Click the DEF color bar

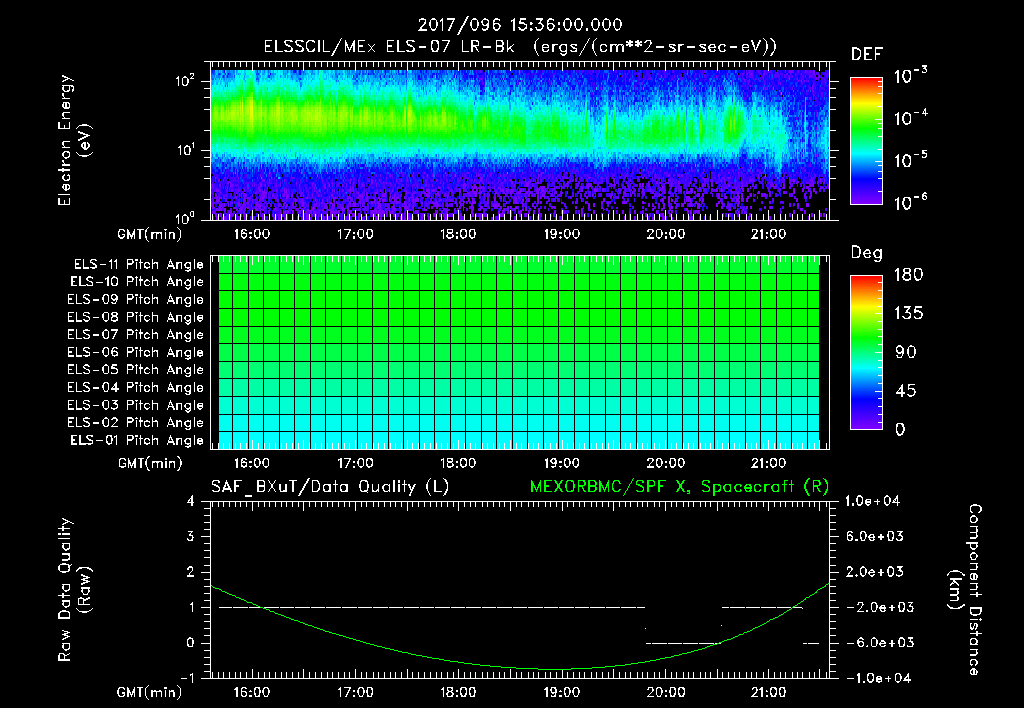coord(866,141)
